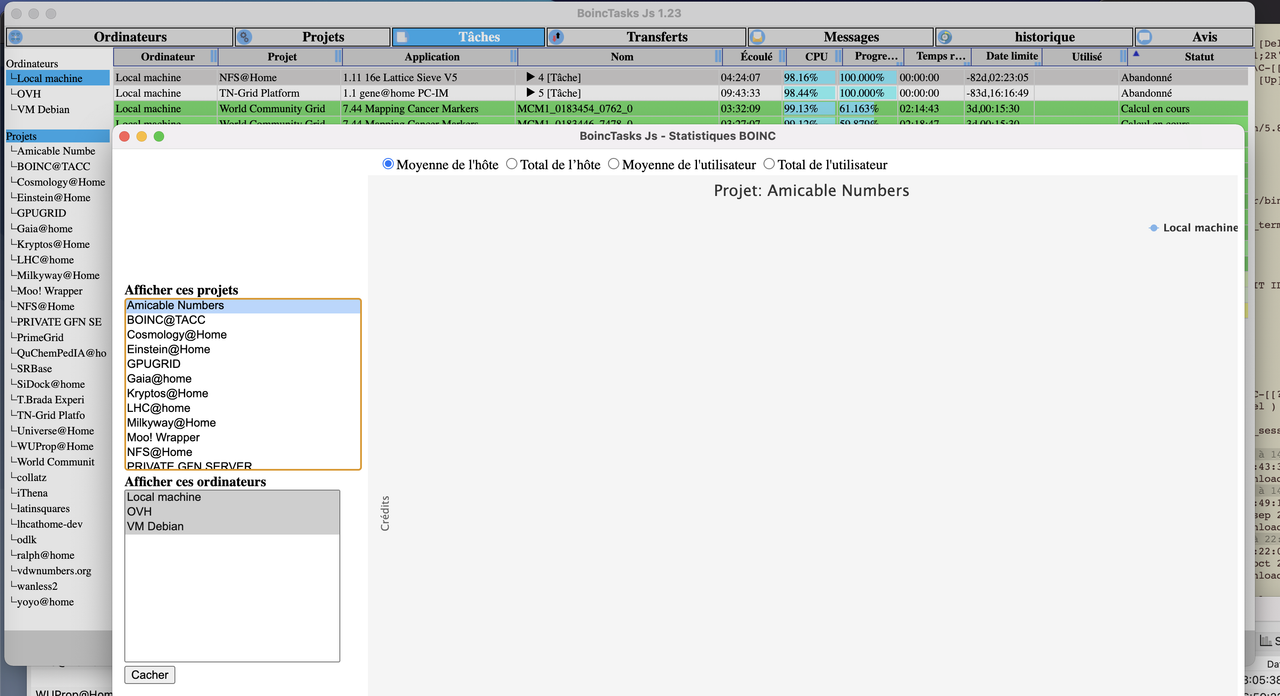Image resolution: width=1280 pixels, height=696 pixels.
Task: Click the 61.163% progress cell
Action: [x=866, y=109]
